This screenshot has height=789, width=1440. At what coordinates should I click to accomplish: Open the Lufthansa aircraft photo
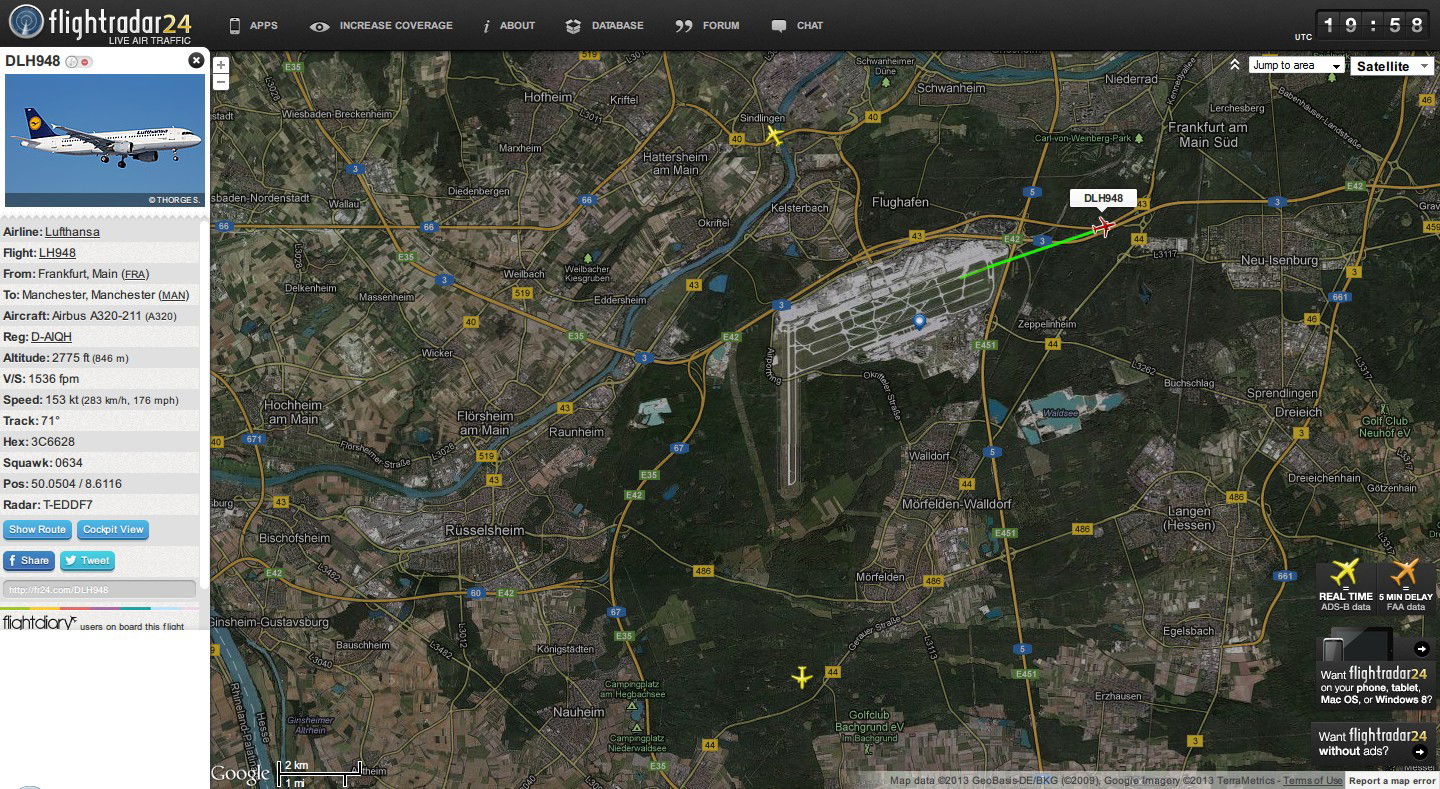click(105, 140)
